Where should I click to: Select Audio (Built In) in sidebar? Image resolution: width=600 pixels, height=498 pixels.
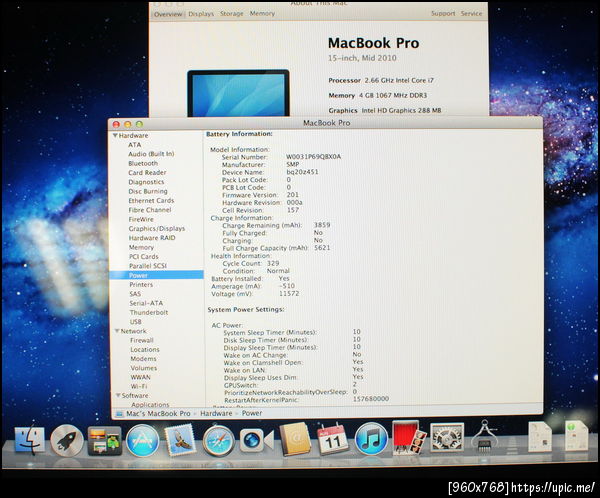pyautogui.click(x=151, y=154)
